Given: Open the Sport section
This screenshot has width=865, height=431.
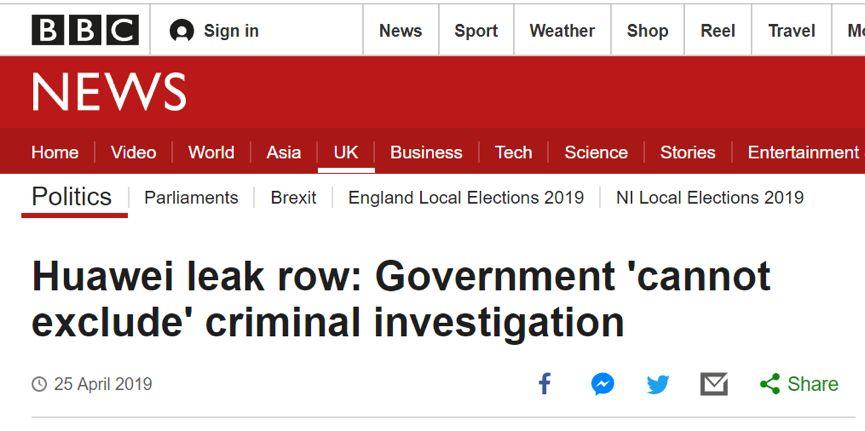Looking at the screenshot, I should click(x=476, y=31).
